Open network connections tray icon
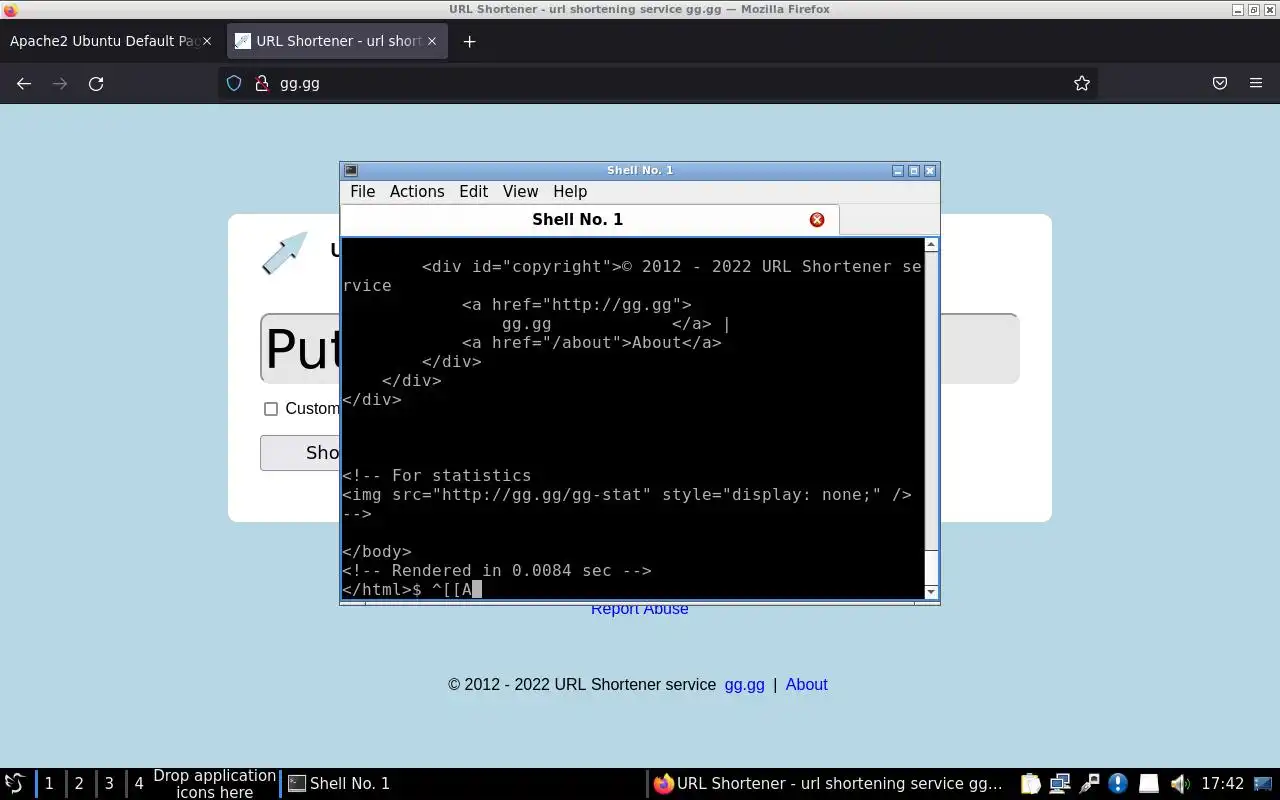This screenshot has height=800, width=1280. pos(1060,784)
